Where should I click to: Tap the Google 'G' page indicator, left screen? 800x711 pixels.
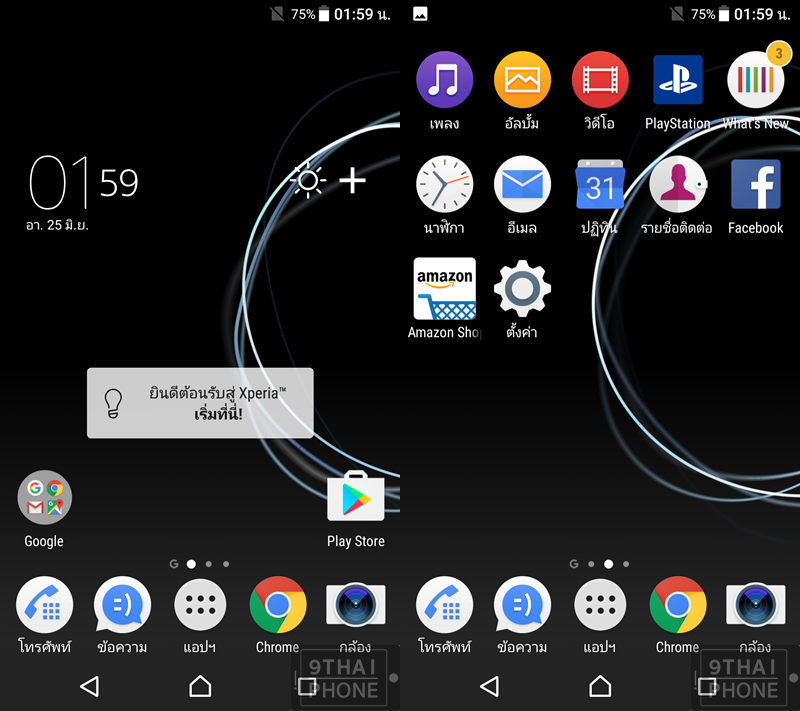pos(174,564)
